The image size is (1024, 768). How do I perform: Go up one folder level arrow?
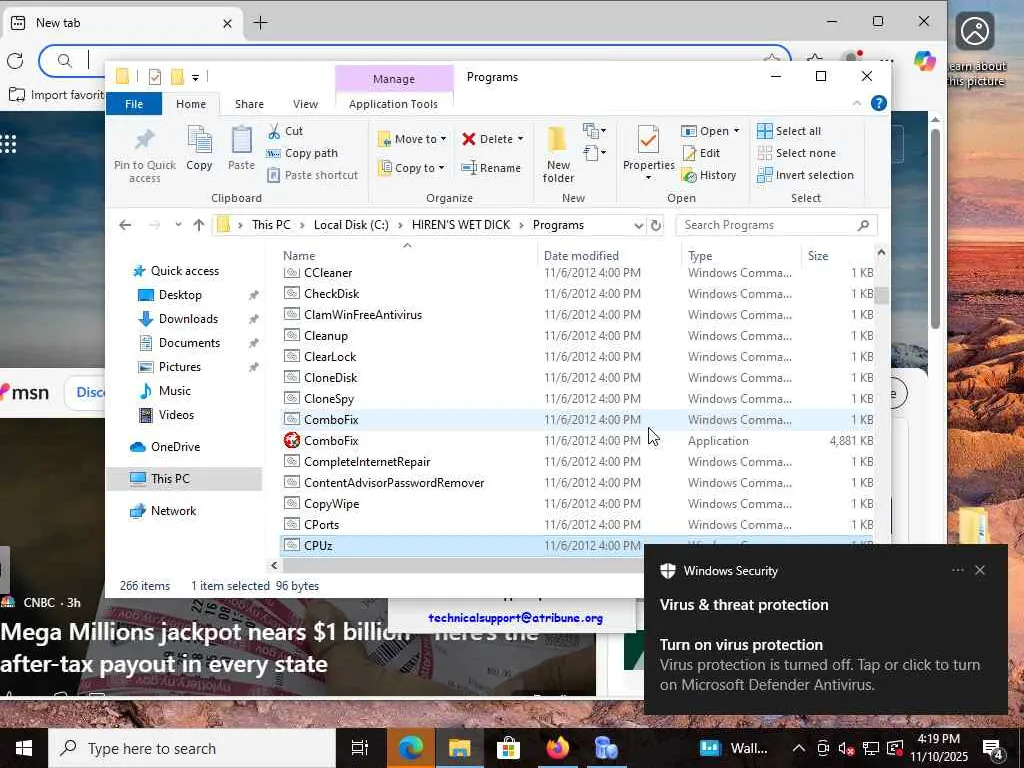pyautogui.click(x=199, y=225)
